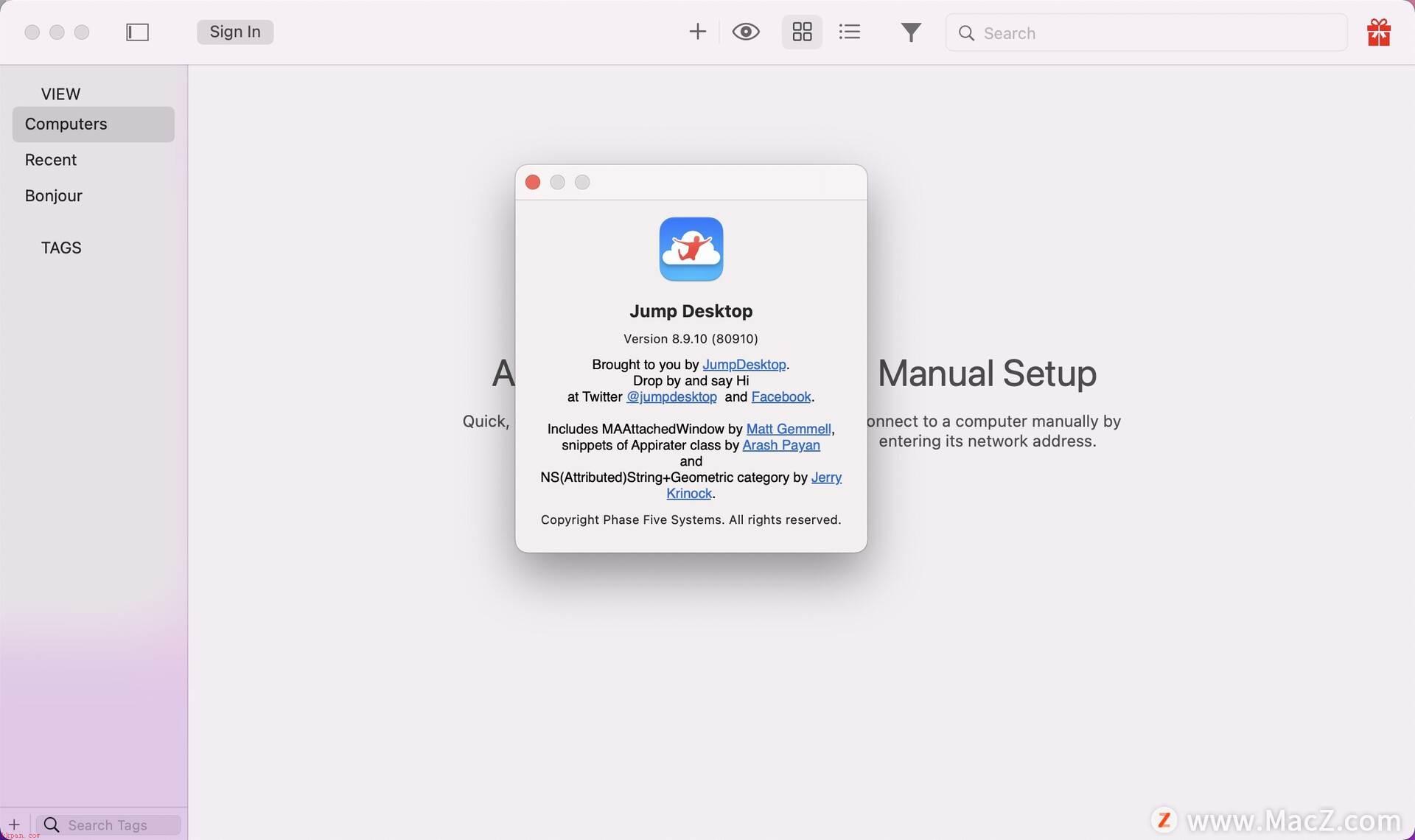Select Computers in the sidebar
Image resolution: width=1415 pixels, height=840 pixels.
point(94,124)
